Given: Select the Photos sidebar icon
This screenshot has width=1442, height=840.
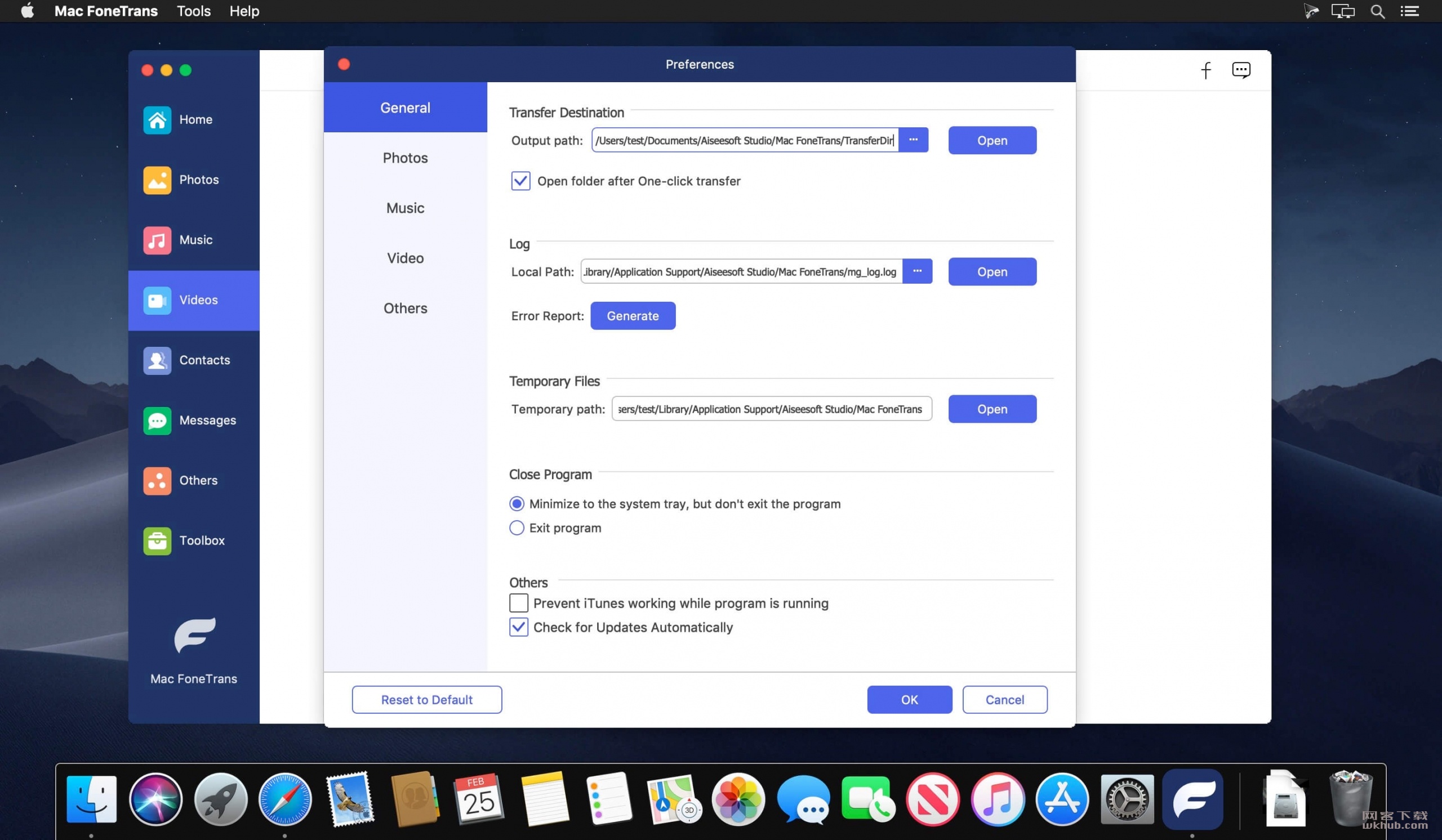Looking at the screenshot, I should (157, 180).
